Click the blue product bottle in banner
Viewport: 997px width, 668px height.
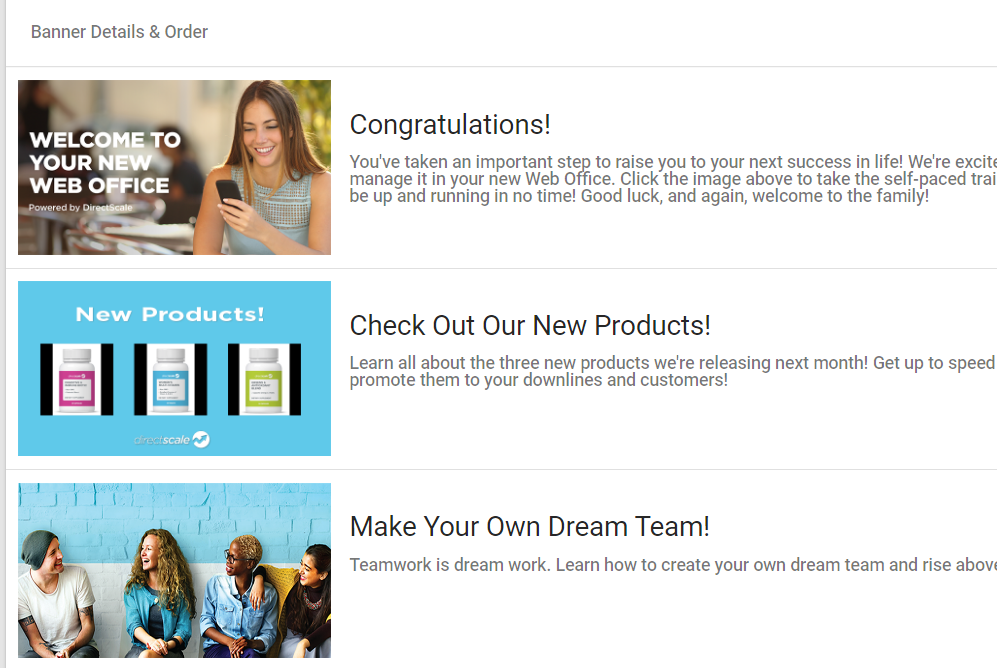pos(170,379)
